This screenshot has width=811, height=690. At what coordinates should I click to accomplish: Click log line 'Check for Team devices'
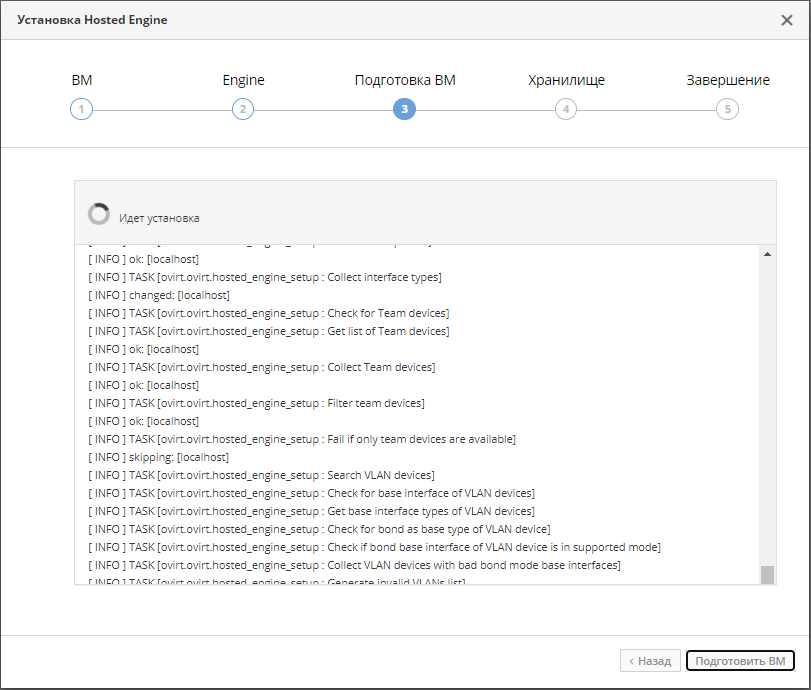tap(268, 313)
